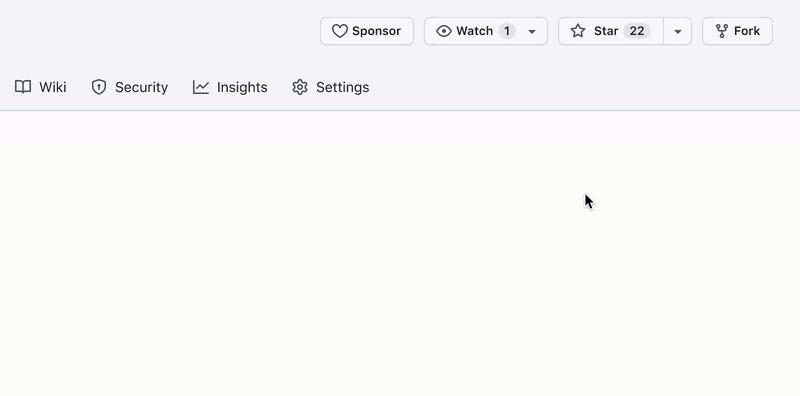Click the gear Settings icon
Screen dimensions: 800x396
(x=300, y=87)
